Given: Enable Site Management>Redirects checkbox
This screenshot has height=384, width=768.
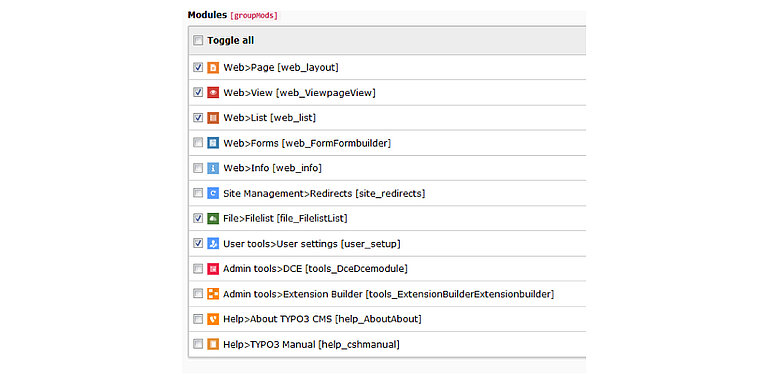Looking at the screenshot, I should [x=198, y=193].
